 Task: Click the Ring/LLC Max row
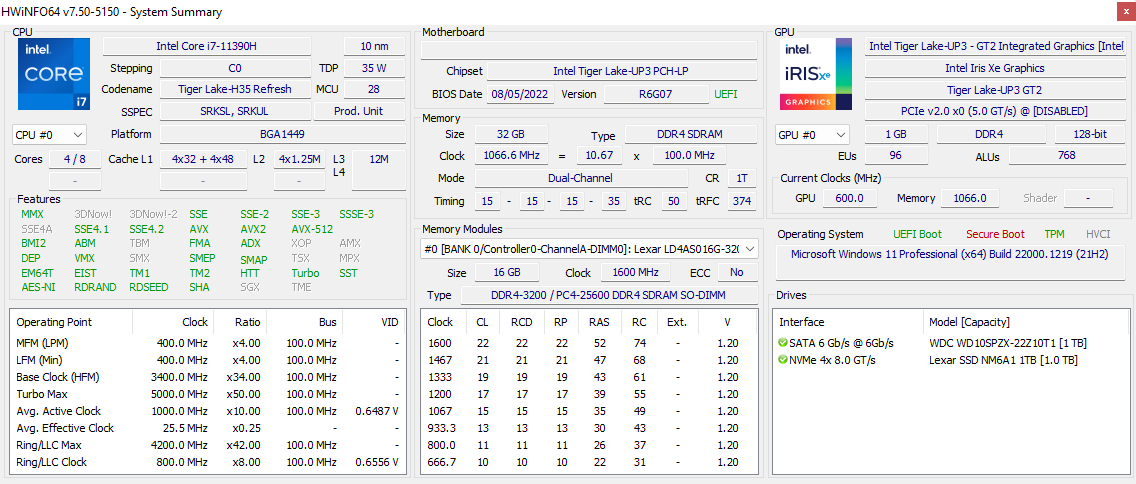click(207, 445)
